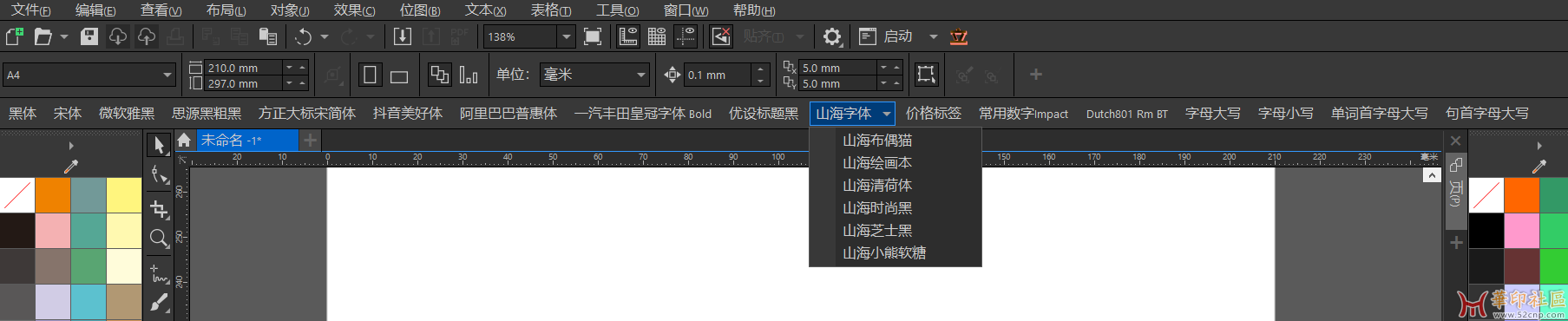Select the Pick arrow tool

[159, 145]
